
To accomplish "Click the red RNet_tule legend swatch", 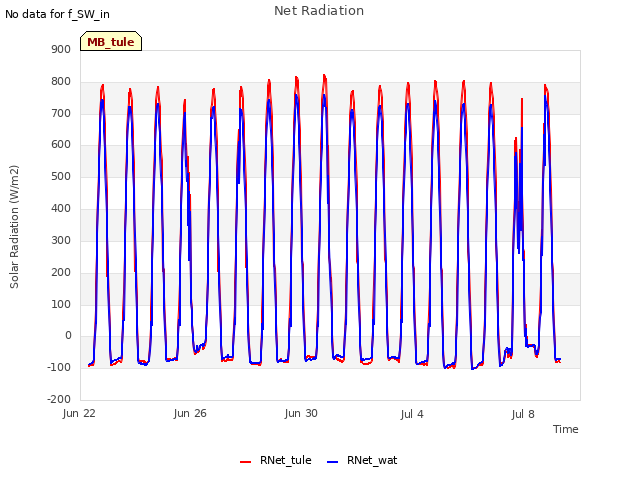I will click(245, 462).
